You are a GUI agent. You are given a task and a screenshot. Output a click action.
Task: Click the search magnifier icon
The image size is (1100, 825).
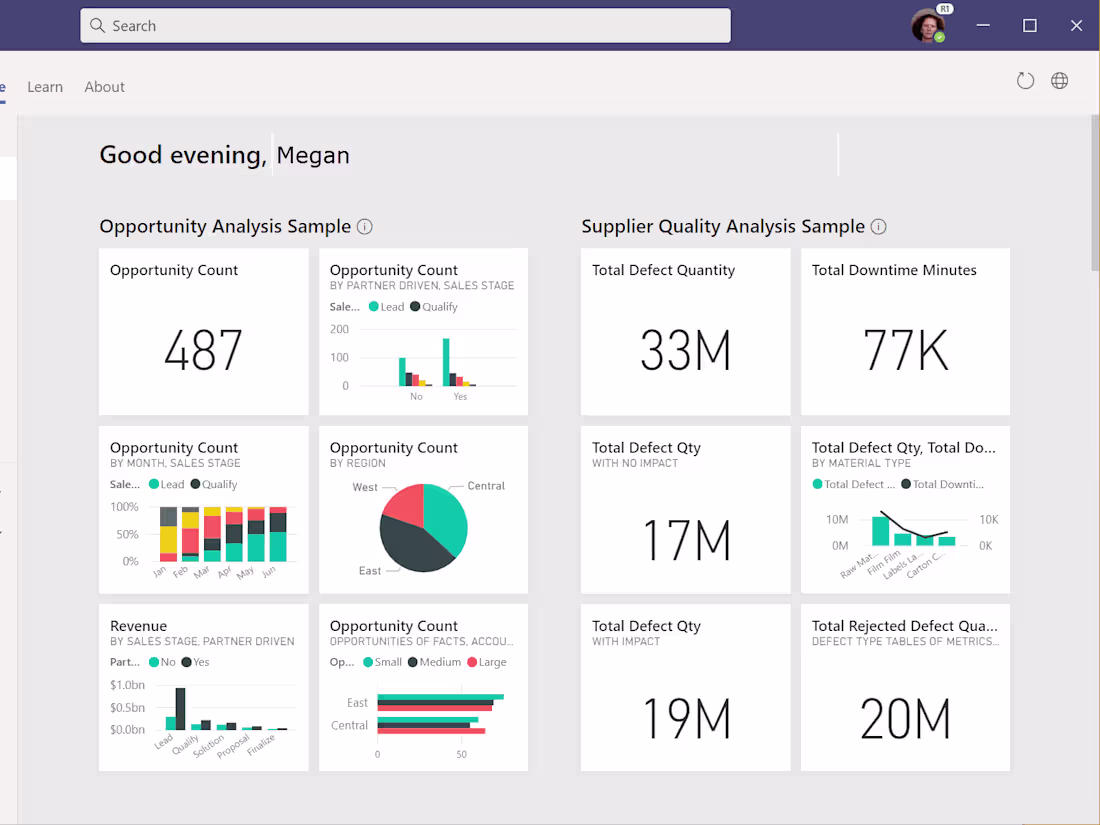(x=97, y=25)
